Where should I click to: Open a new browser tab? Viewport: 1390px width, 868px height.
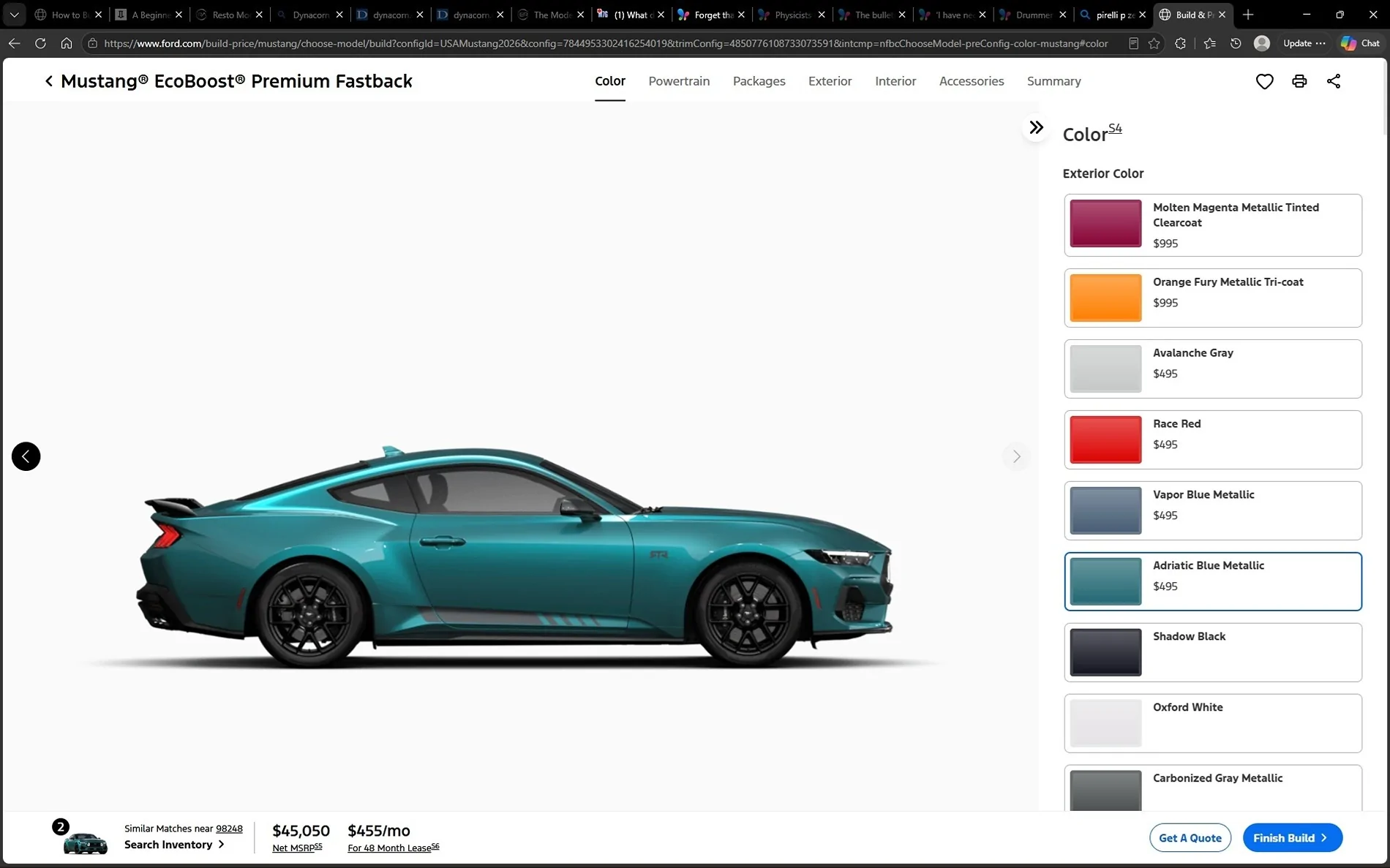pyautogui.click(x=1248, y=15)
